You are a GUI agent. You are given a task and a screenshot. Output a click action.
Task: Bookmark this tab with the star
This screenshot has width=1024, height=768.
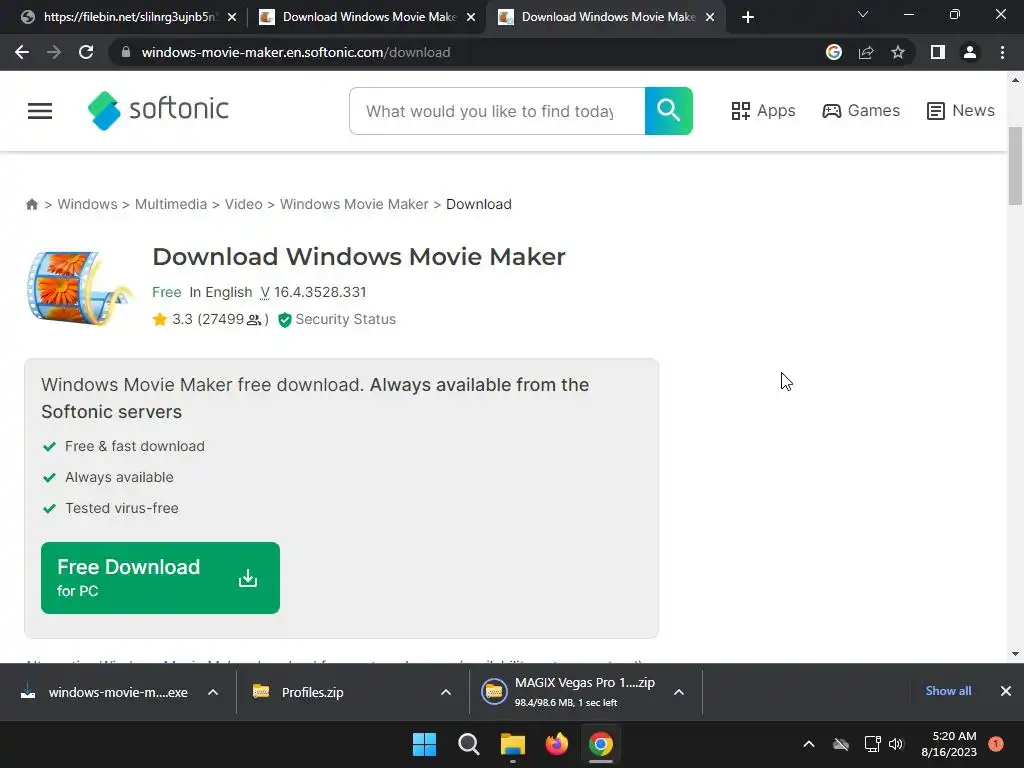(x=898, y=52)
